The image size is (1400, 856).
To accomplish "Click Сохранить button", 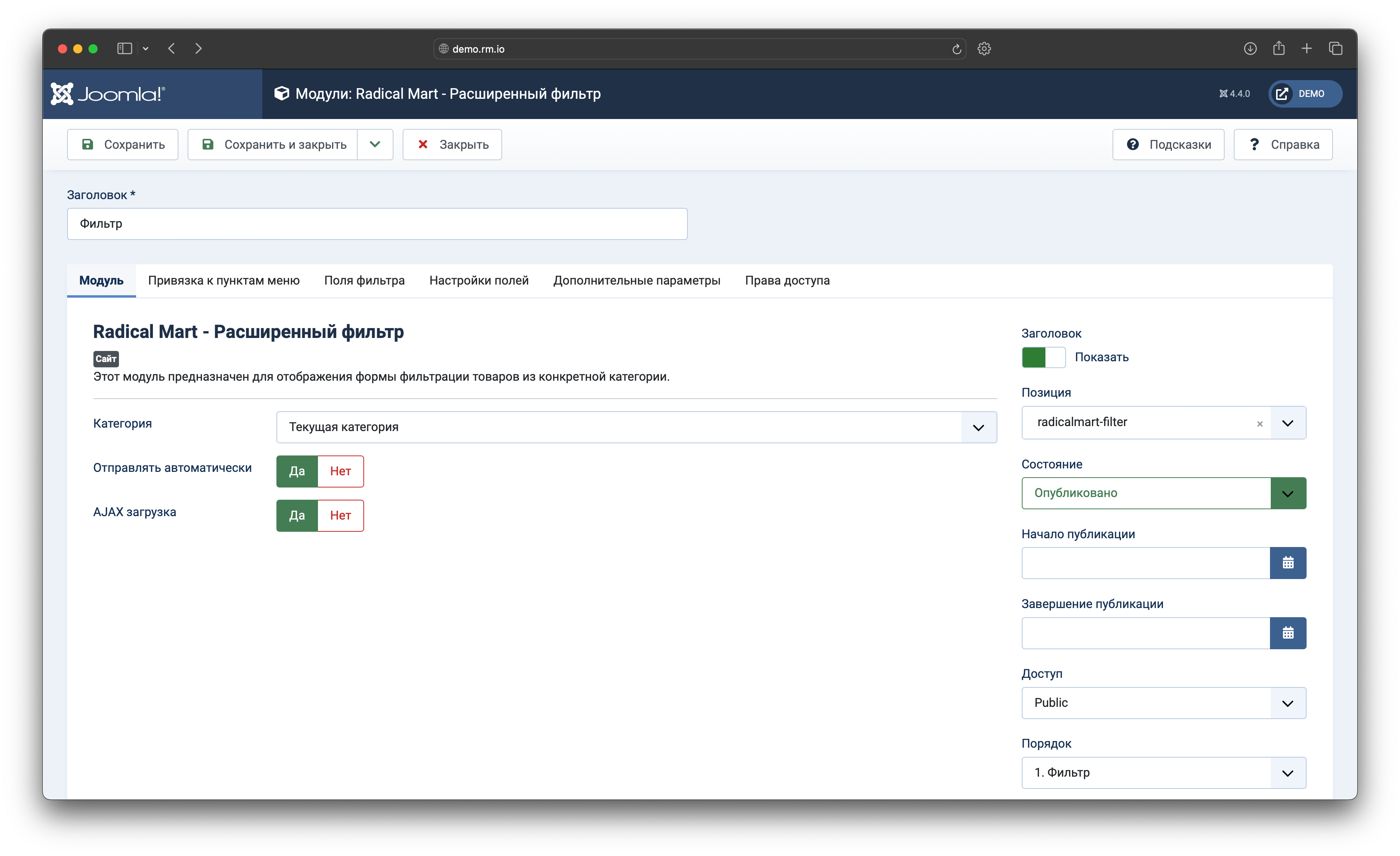I will click(x=123, y=144).
